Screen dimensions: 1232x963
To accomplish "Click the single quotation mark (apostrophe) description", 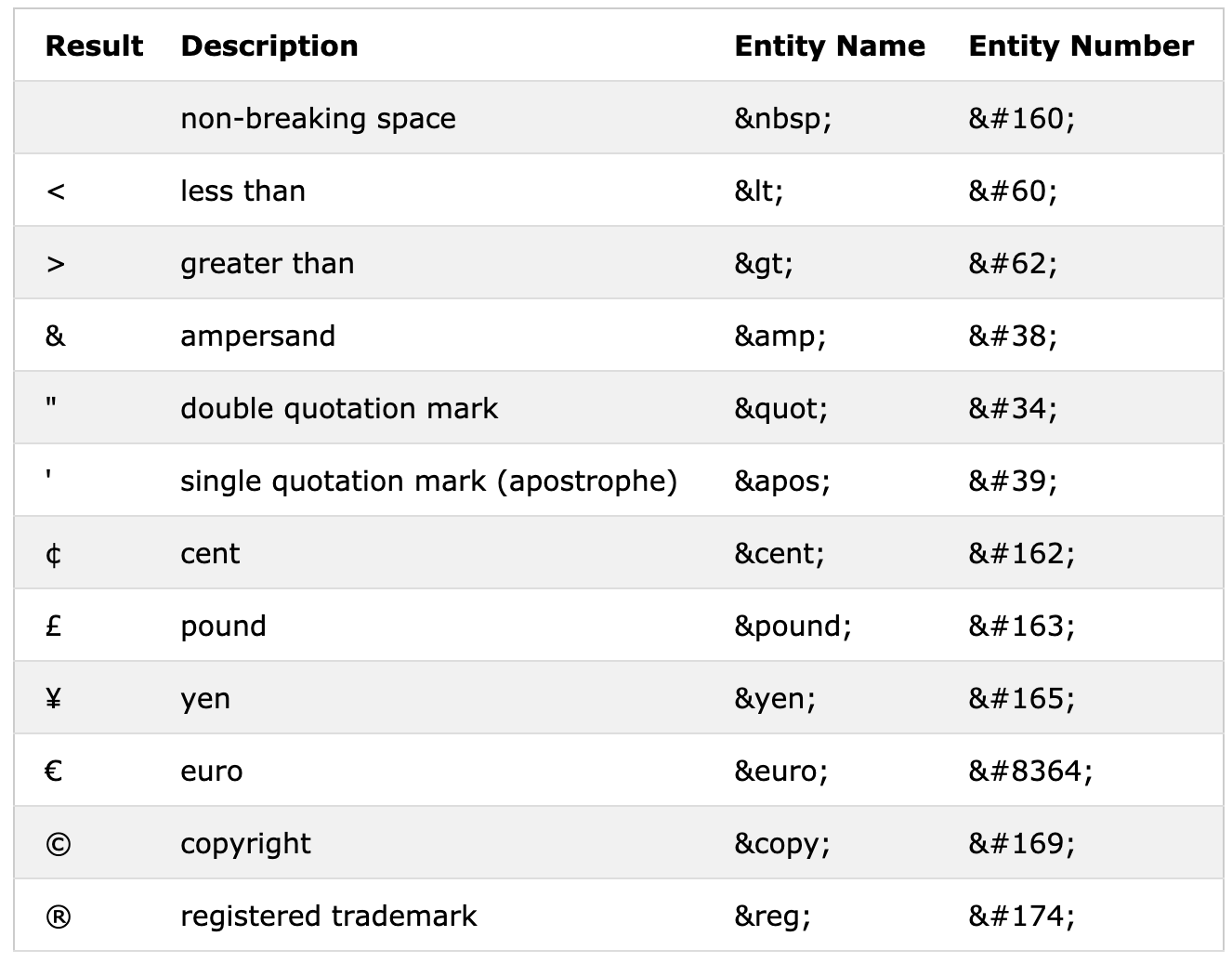I will pyautogui.click(x=428, y=481).
